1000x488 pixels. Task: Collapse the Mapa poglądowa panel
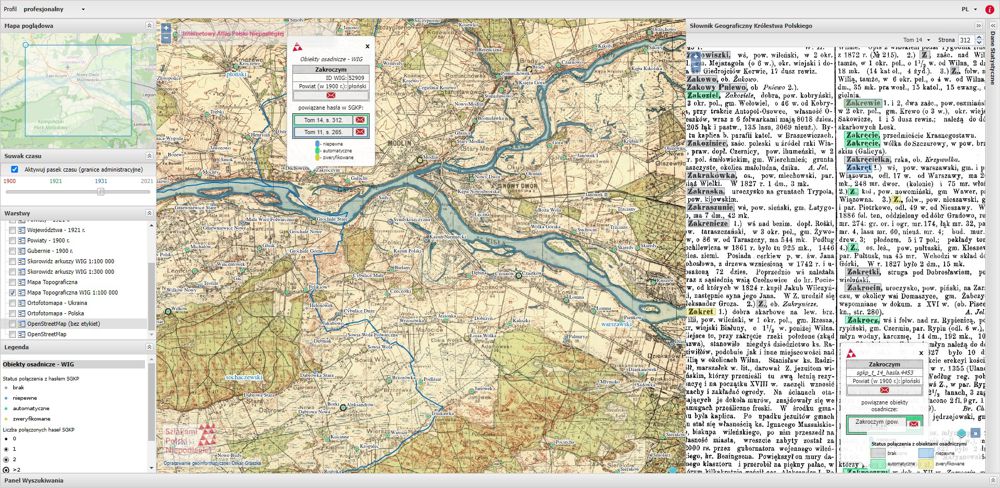point(149,26)
